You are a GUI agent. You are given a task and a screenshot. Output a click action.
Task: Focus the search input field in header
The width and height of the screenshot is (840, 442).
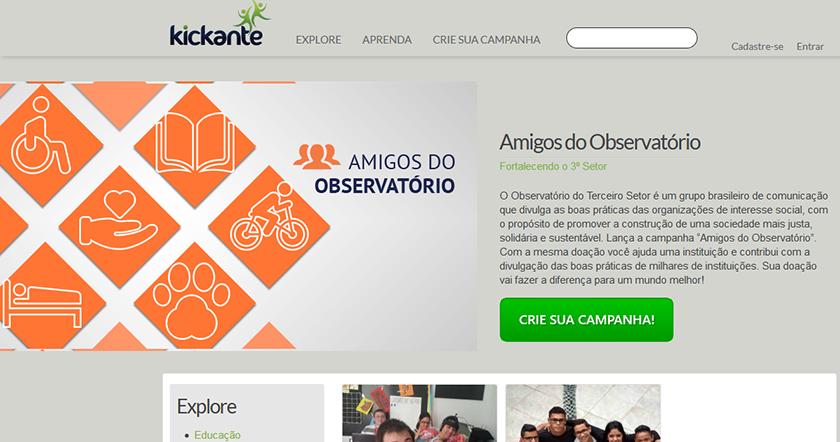632,38
